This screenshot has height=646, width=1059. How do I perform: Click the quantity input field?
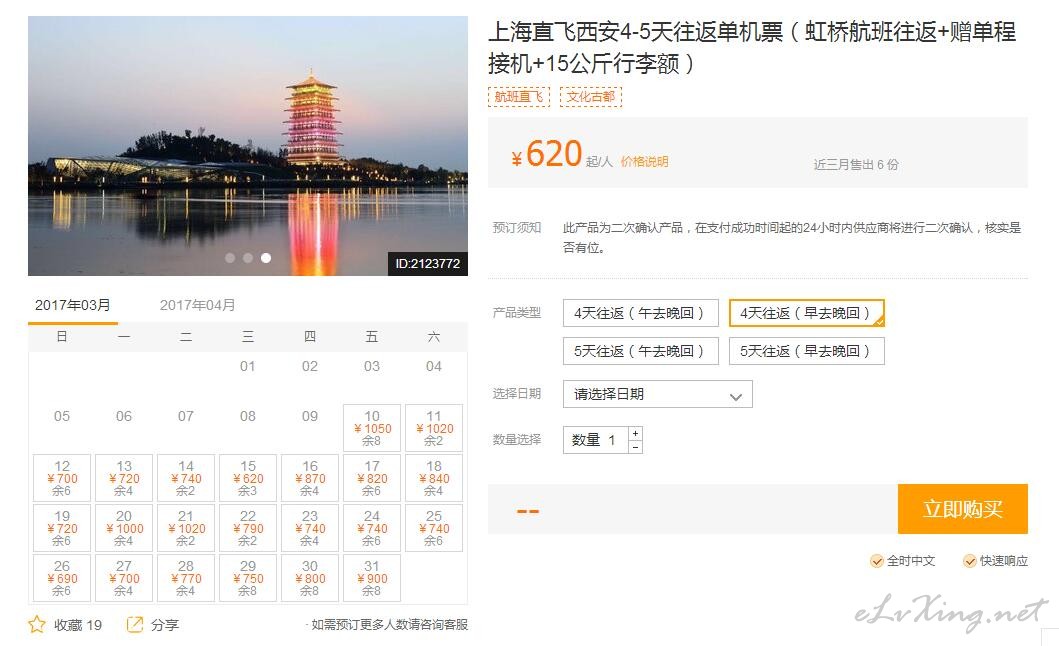pos(596,440)
